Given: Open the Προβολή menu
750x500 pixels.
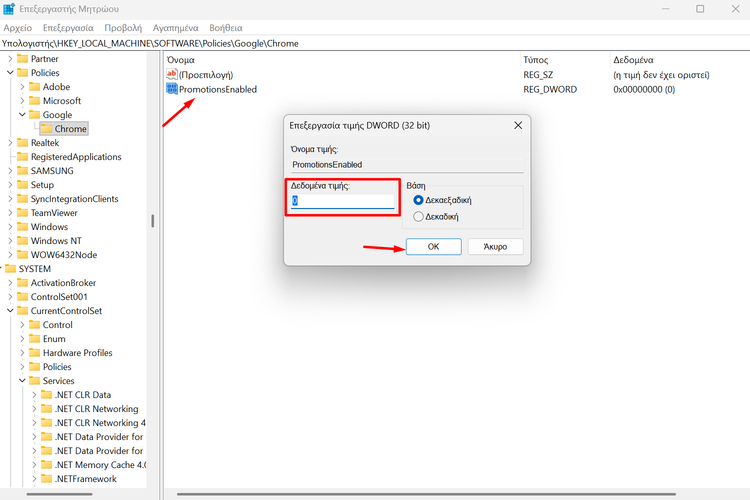Looking at the screenshot, I should 123,28.
